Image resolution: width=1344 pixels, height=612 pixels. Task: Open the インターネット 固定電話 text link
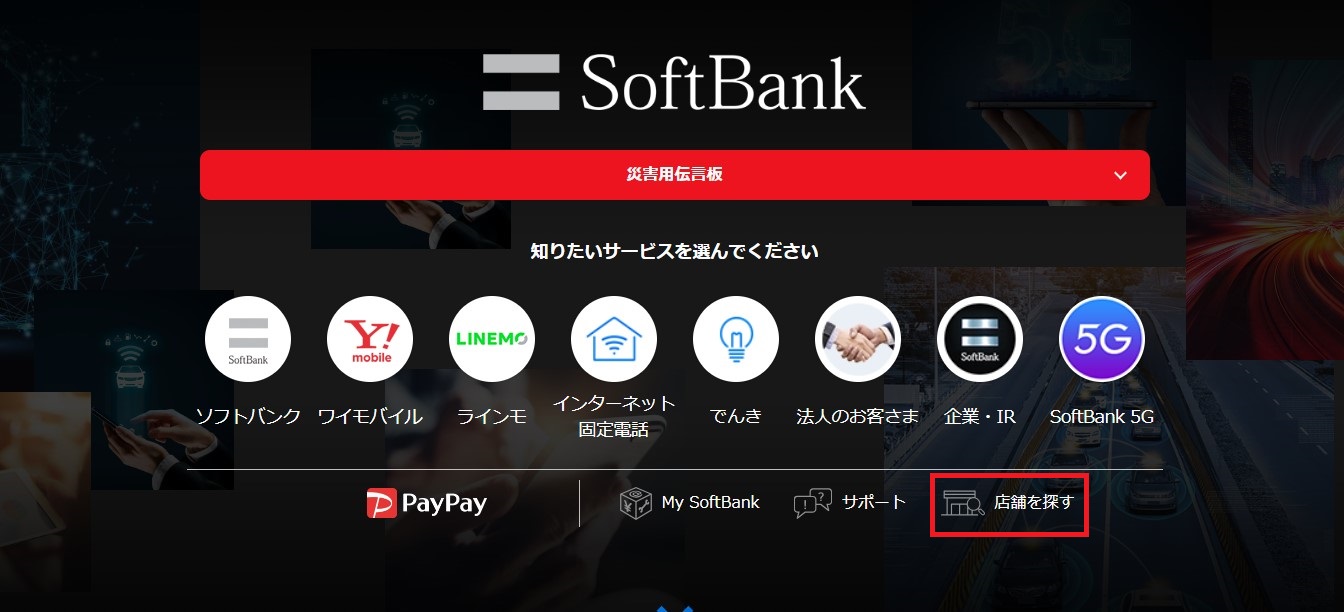(x=614, y=417)
